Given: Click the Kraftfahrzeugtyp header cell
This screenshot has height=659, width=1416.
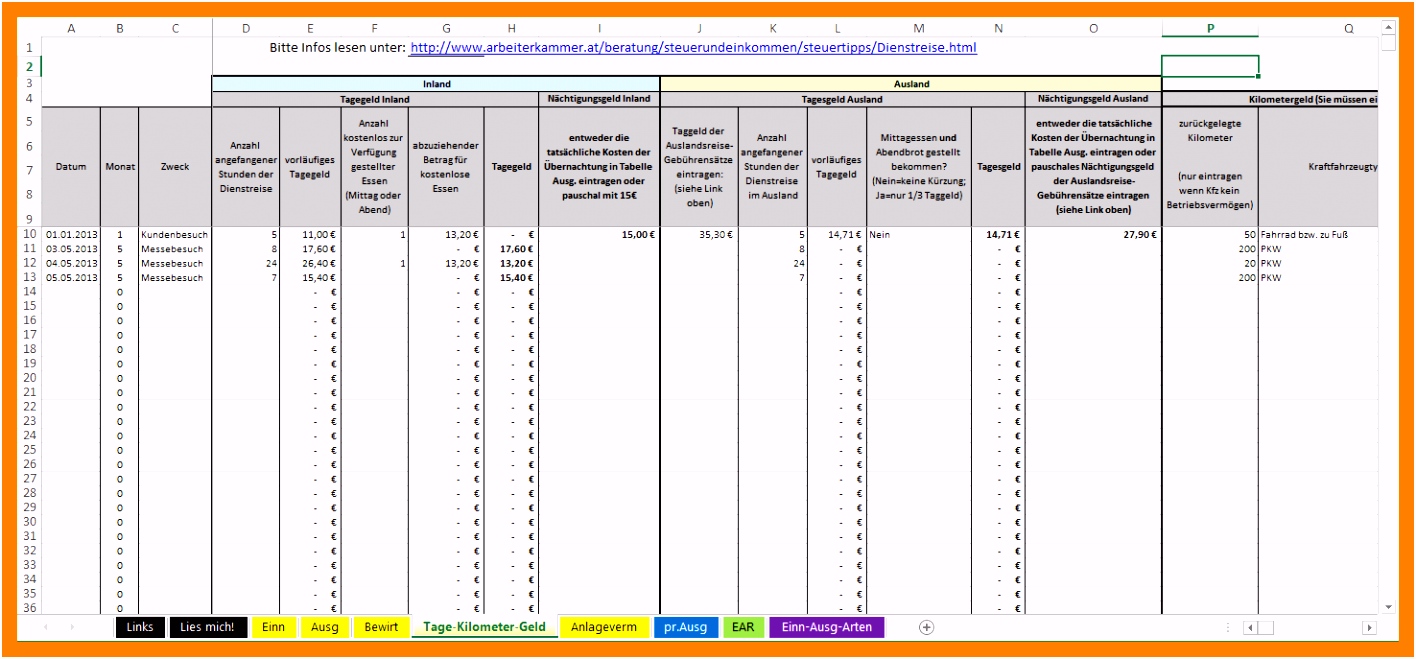Looking at the screenshot, I should [1318, 167].
